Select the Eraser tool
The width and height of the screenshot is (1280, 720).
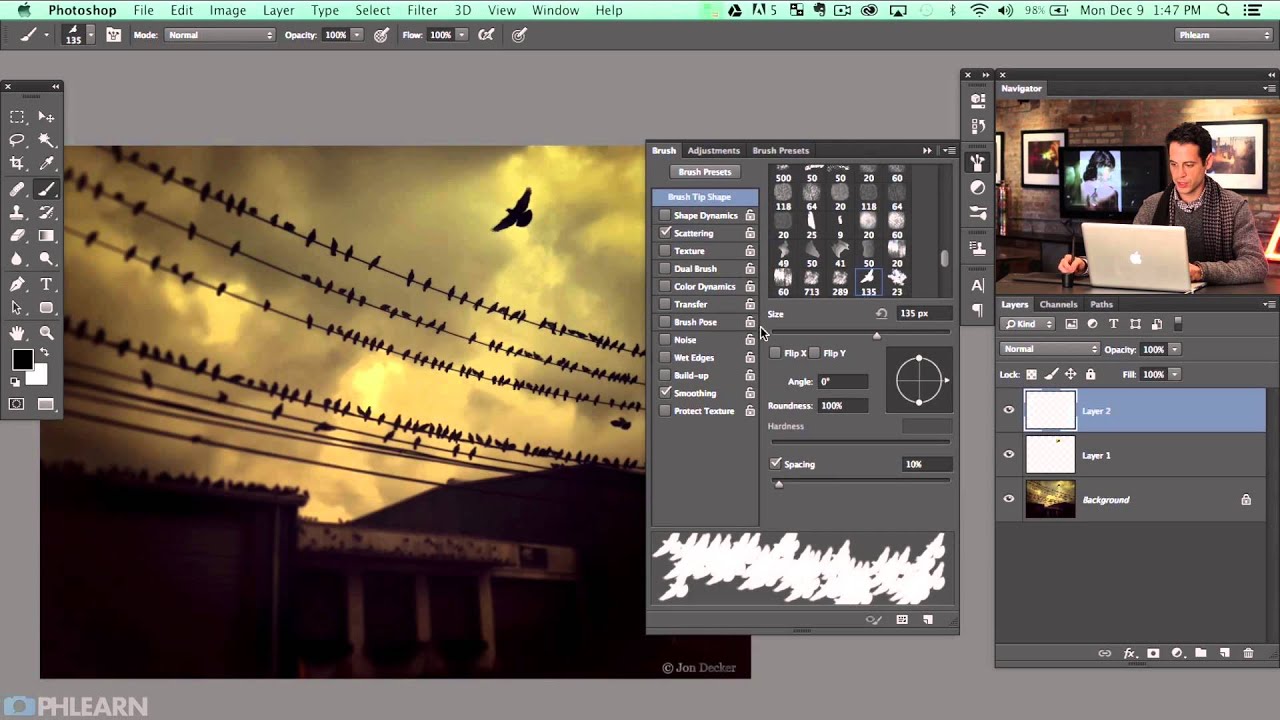pos(17,236)
